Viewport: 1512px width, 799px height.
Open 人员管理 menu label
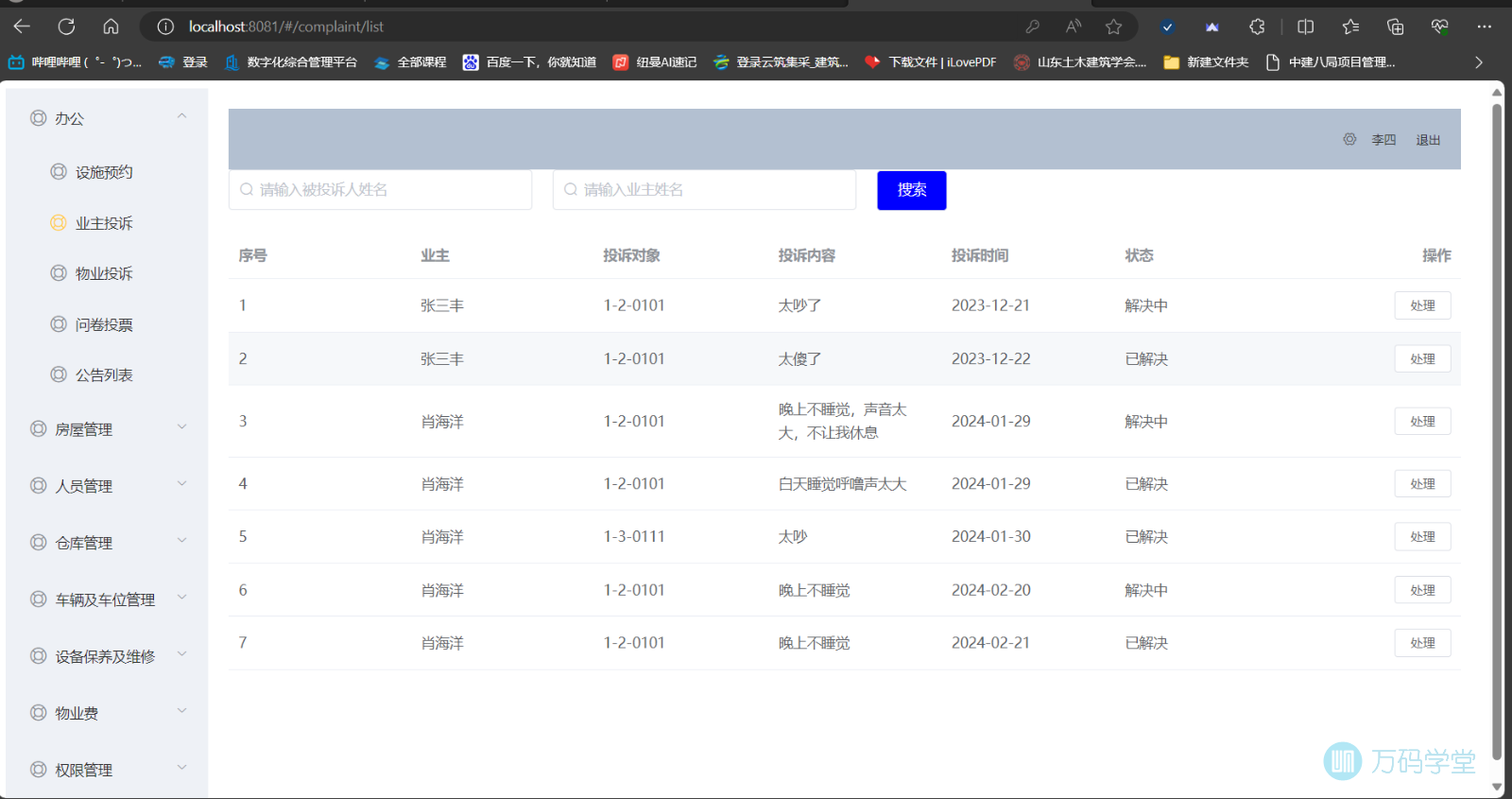point(83,486)
